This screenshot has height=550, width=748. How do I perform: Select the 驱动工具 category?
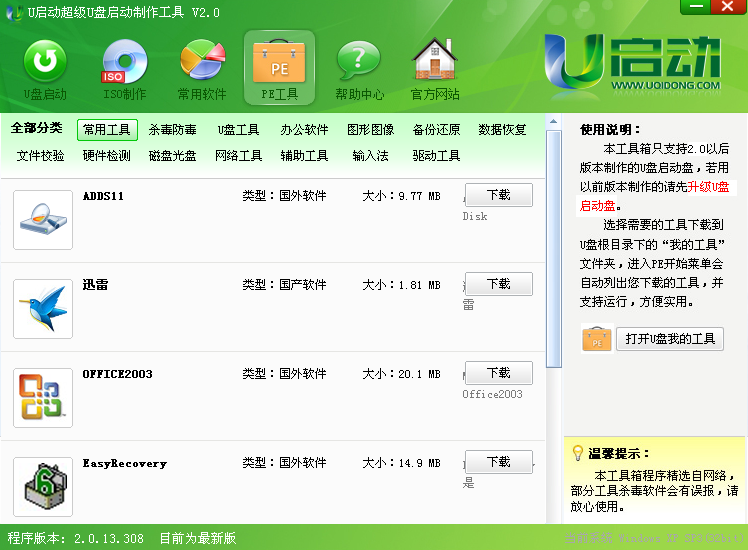tap(436, 156)
